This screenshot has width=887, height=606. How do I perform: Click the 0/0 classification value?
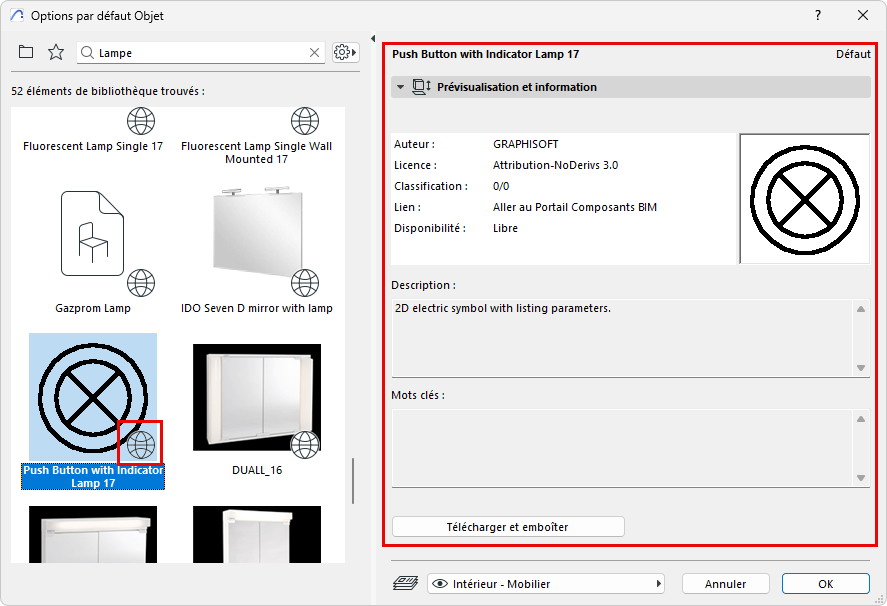(x=501, y=186)
